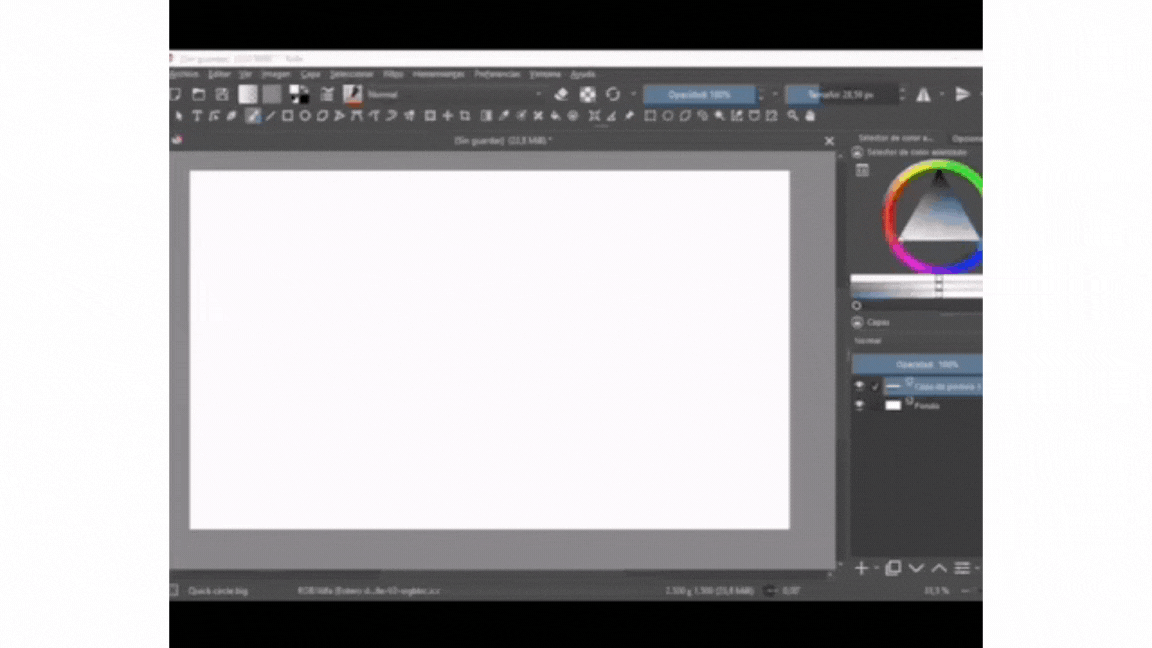The image size is (1152, 648).
Task: Switch to the Opciones docker tab
Action: [968, 137]
